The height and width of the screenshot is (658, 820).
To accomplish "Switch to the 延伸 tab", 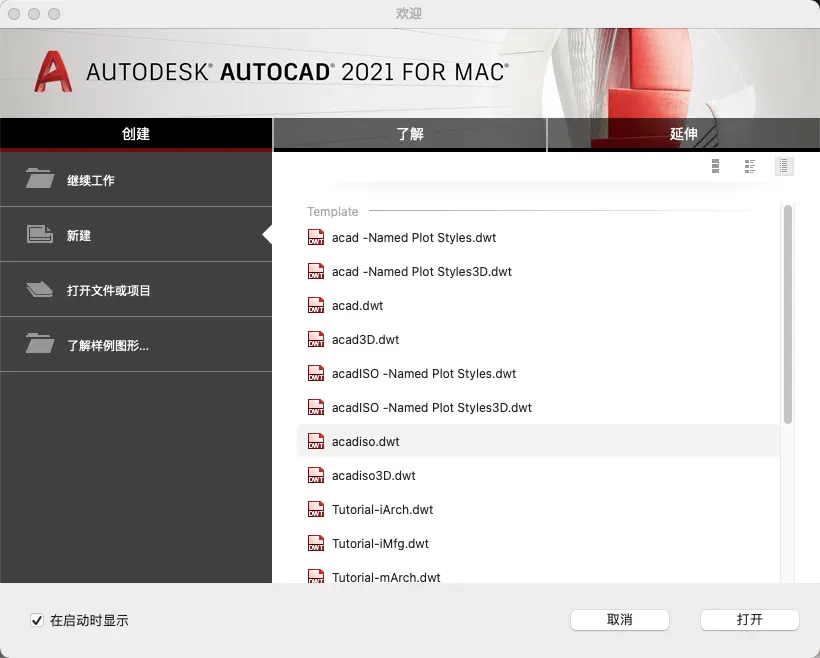I will pyautogui.click(x=684, y=134).
